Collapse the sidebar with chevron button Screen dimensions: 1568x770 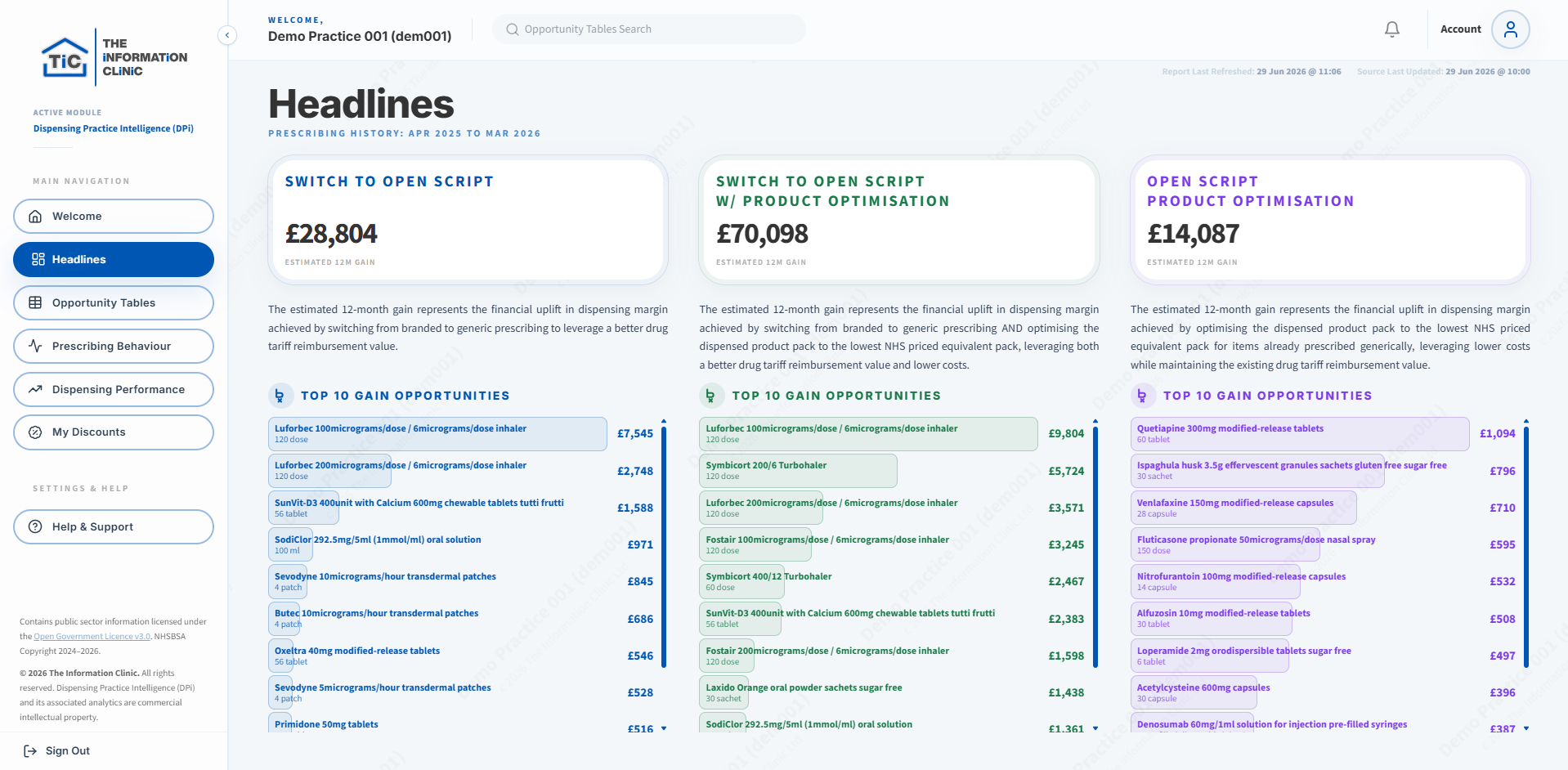227,35
